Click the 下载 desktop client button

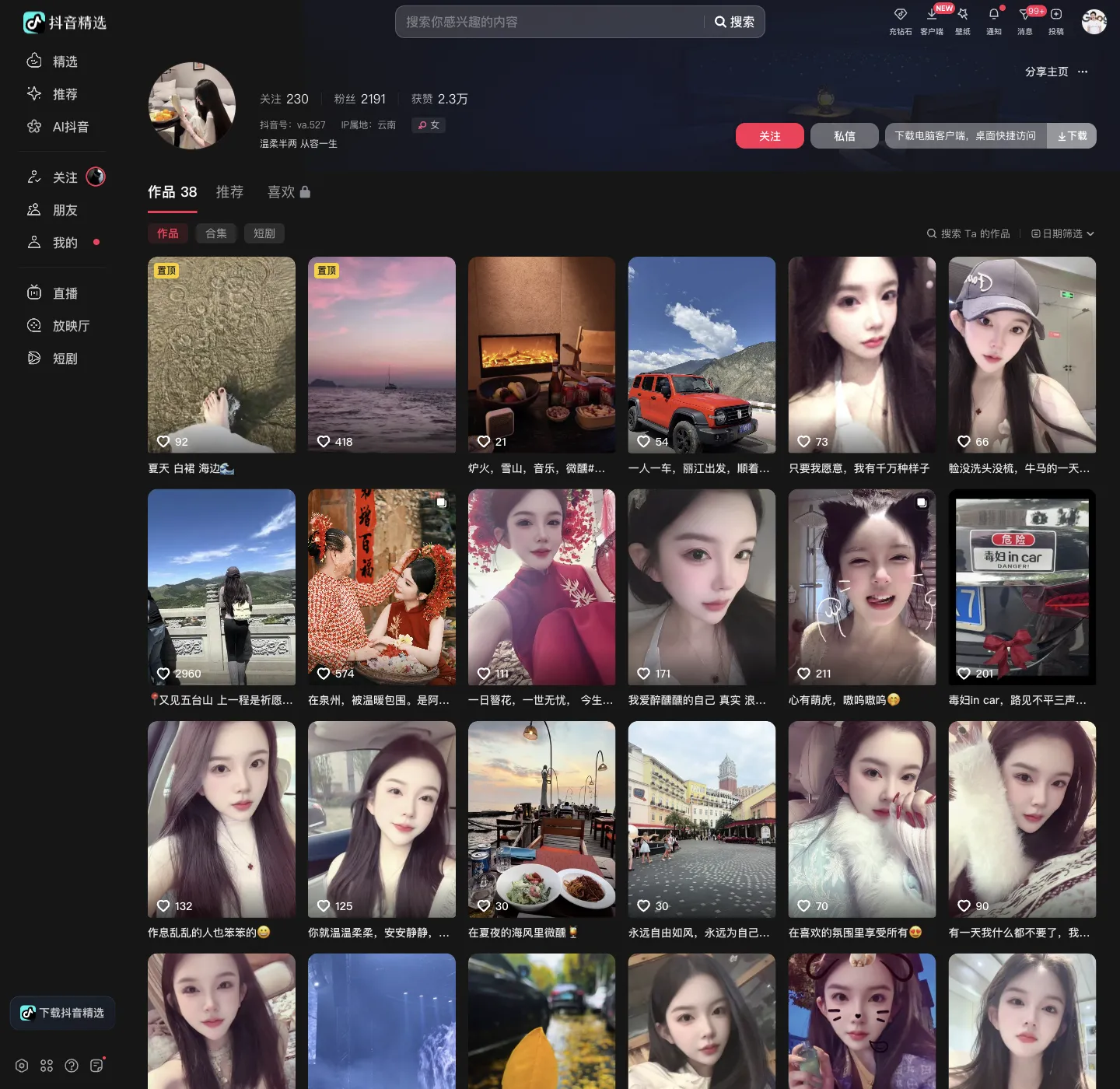coord(1072,136)
